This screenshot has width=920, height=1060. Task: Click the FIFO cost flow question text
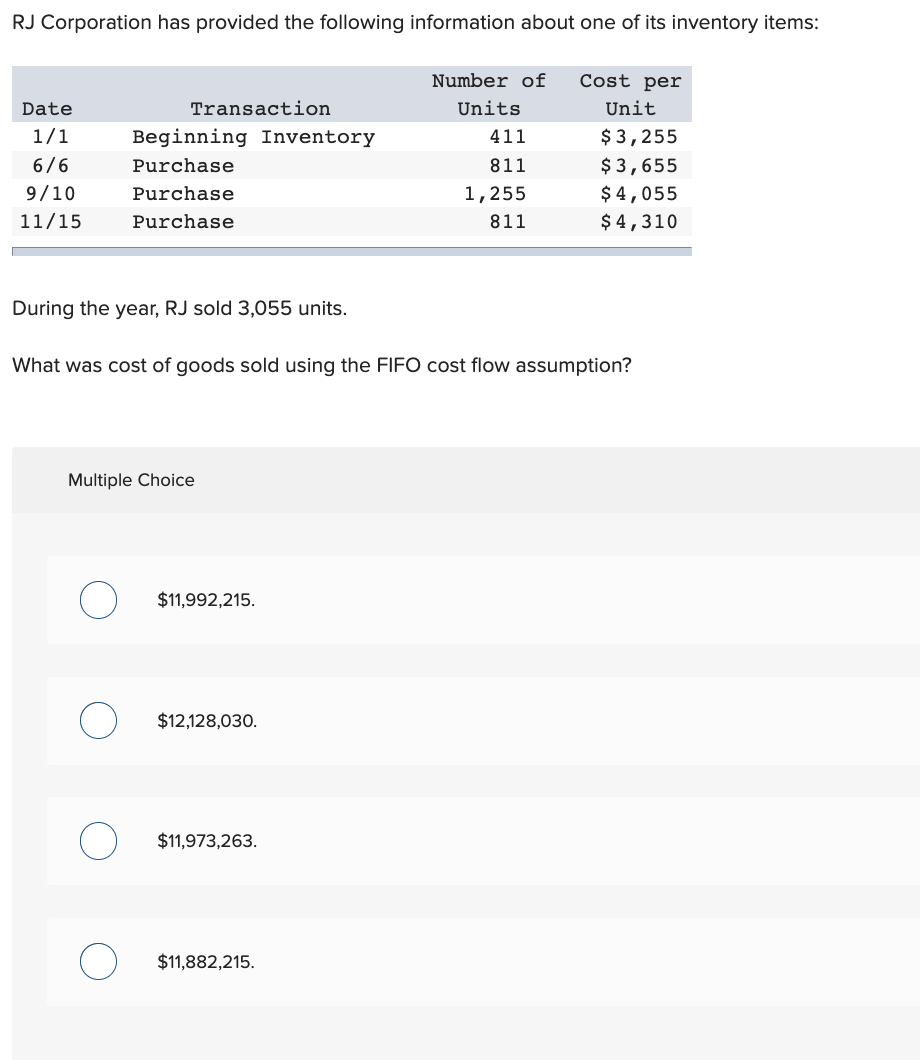pos(321,365)
